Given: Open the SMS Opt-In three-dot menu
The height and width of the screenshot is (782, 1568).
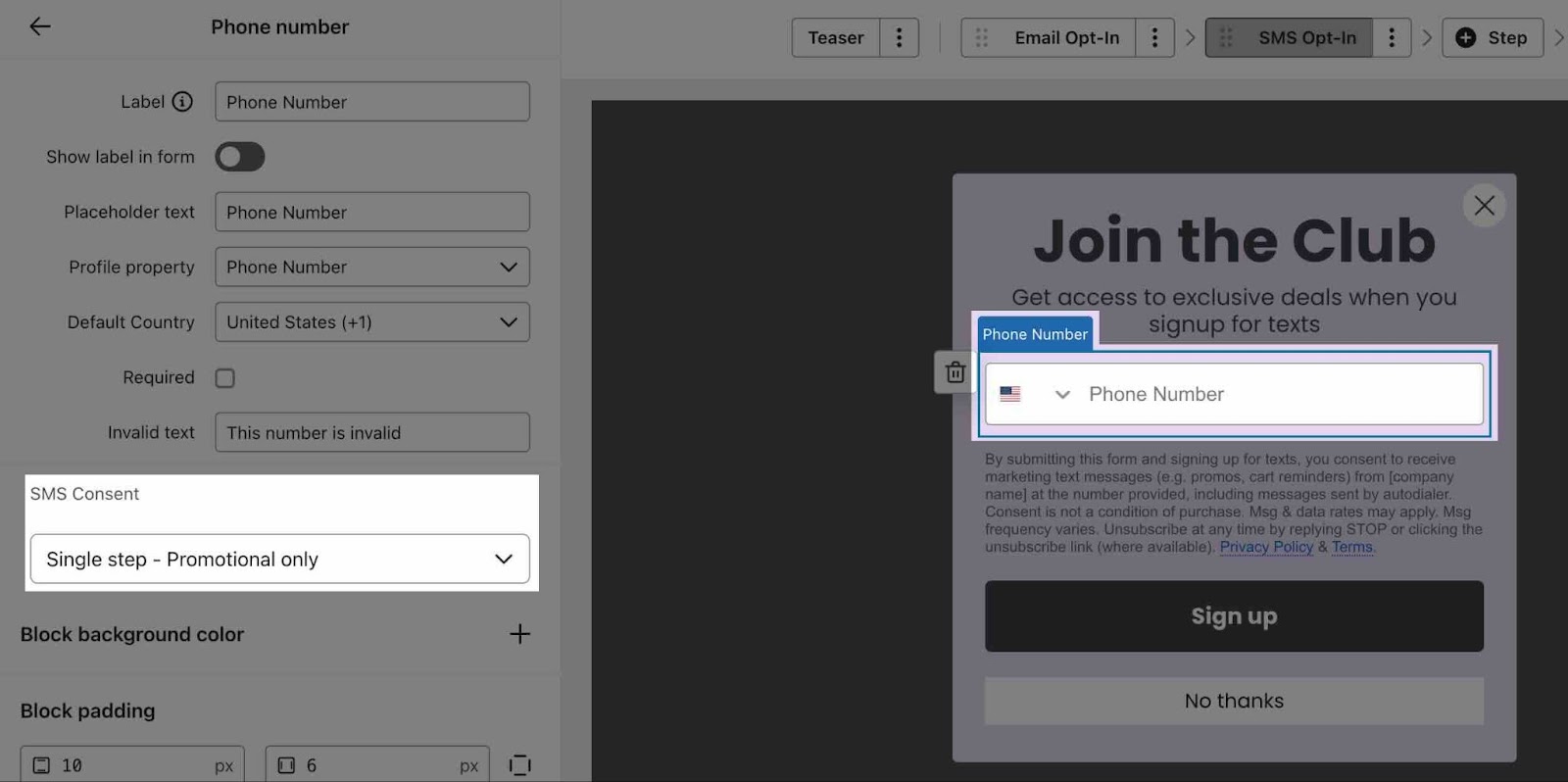Looking at the screenshot, I should pyautogui.click(x=1391, y=38).
